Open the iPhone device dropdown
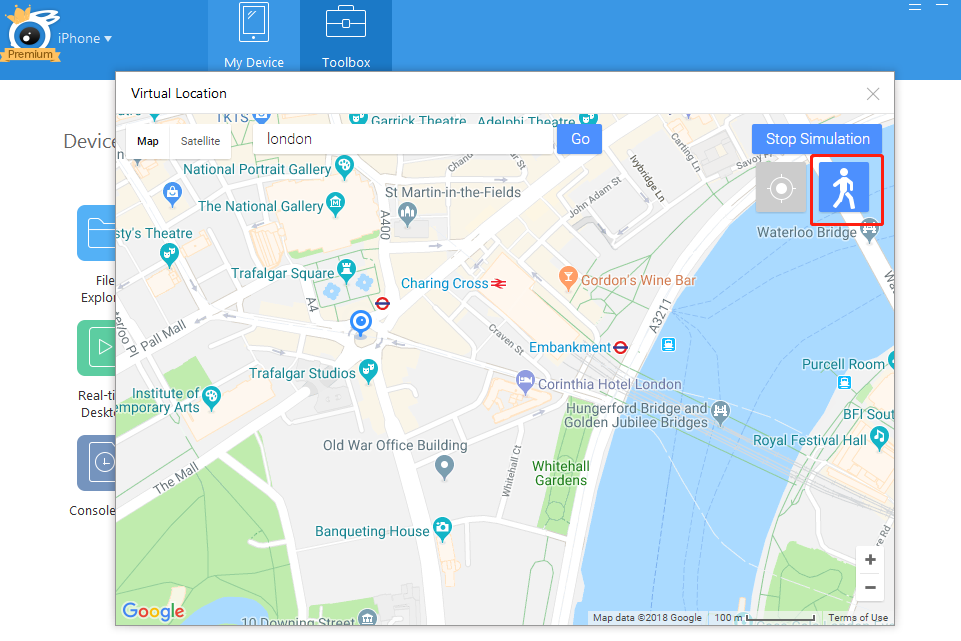Image resolution: width=961 pixels, height=641 pixels. pos(85,39)
